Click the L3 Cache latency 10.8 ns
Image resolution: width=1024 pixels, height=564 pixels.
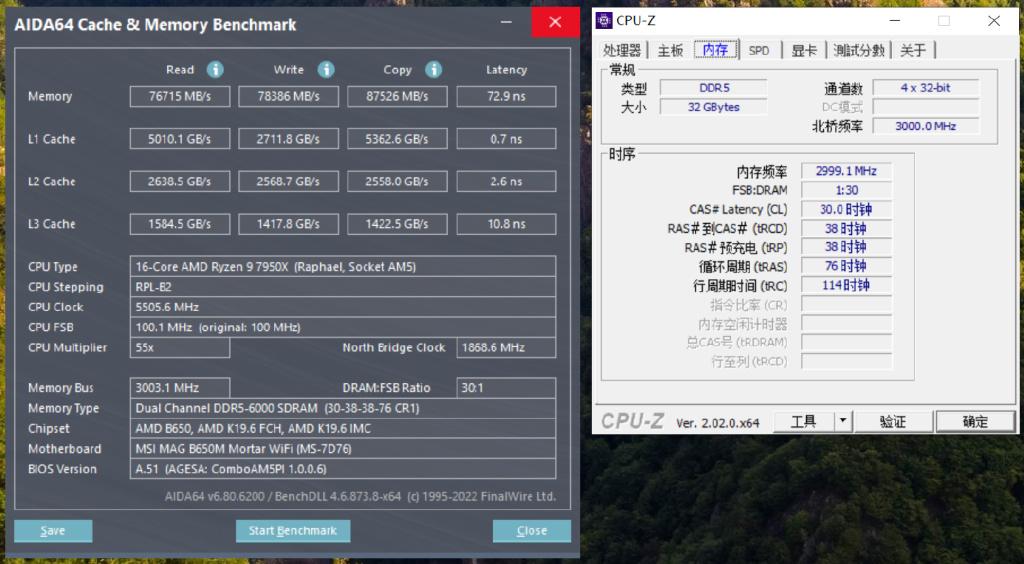(506, 224)
